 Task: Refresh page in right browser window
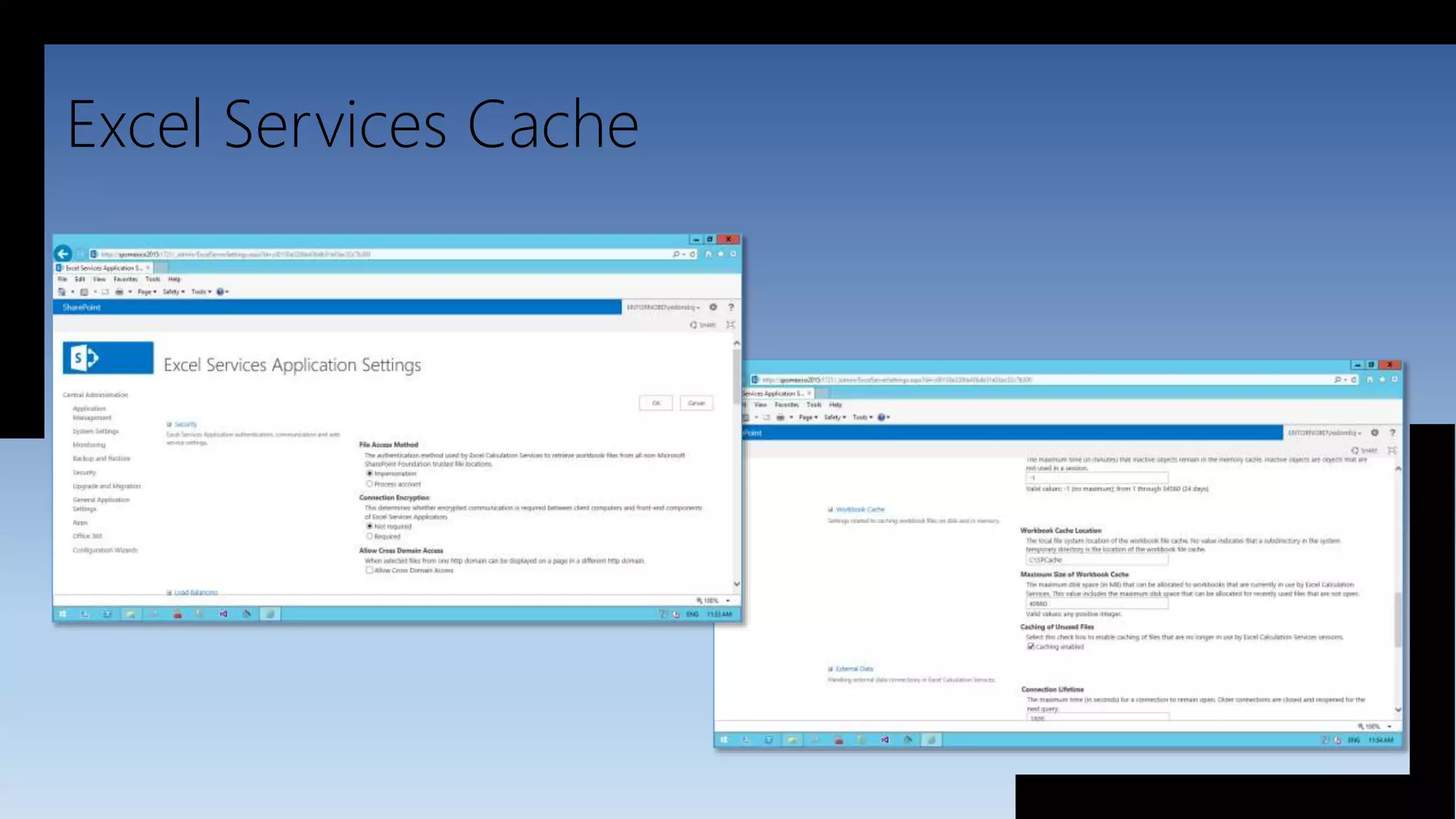(x=1354, y=380)
